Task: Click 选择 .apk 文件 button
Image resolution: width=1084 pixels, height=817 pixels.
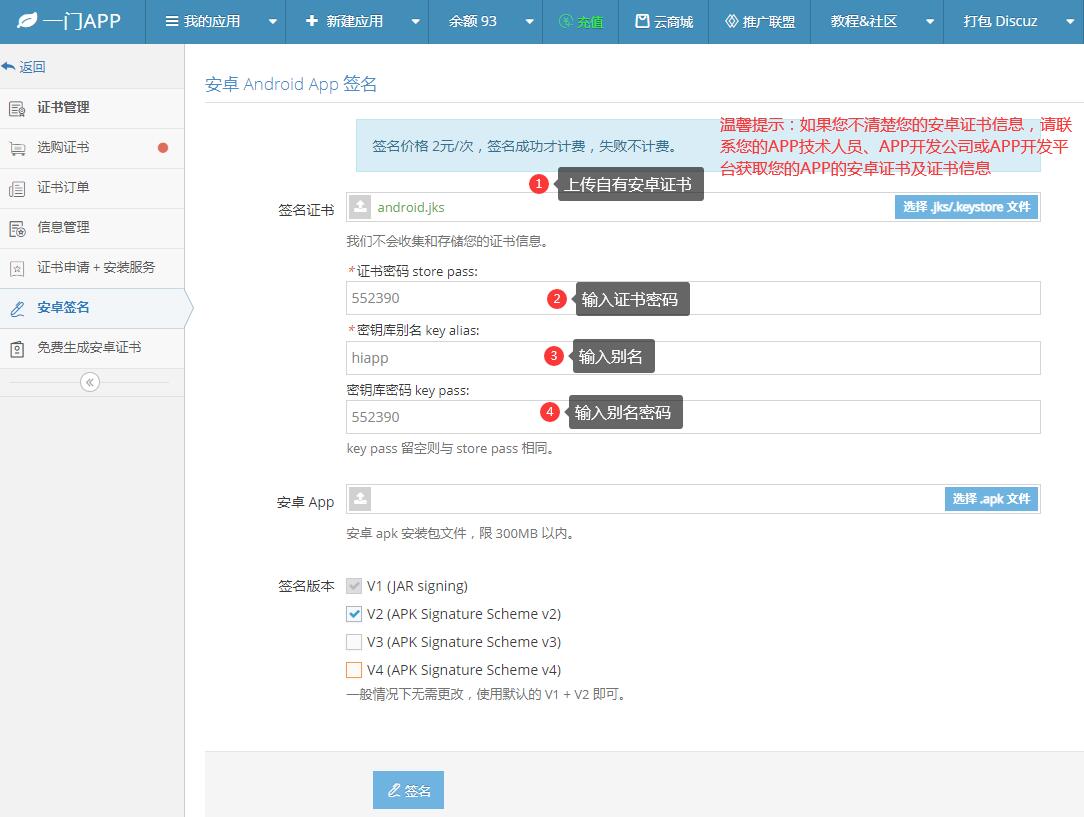Action: [x=991, y=498]
